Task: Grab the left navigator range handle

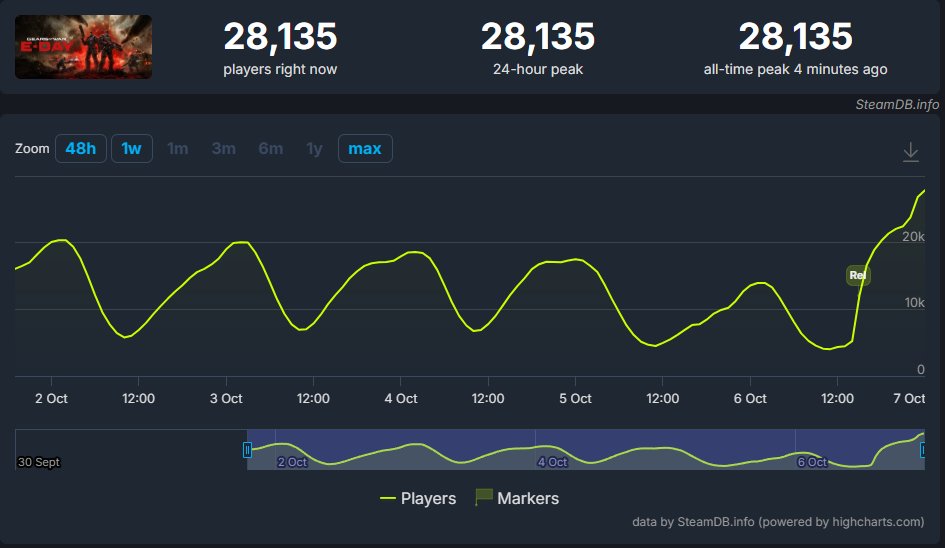Action: point(247,450)
